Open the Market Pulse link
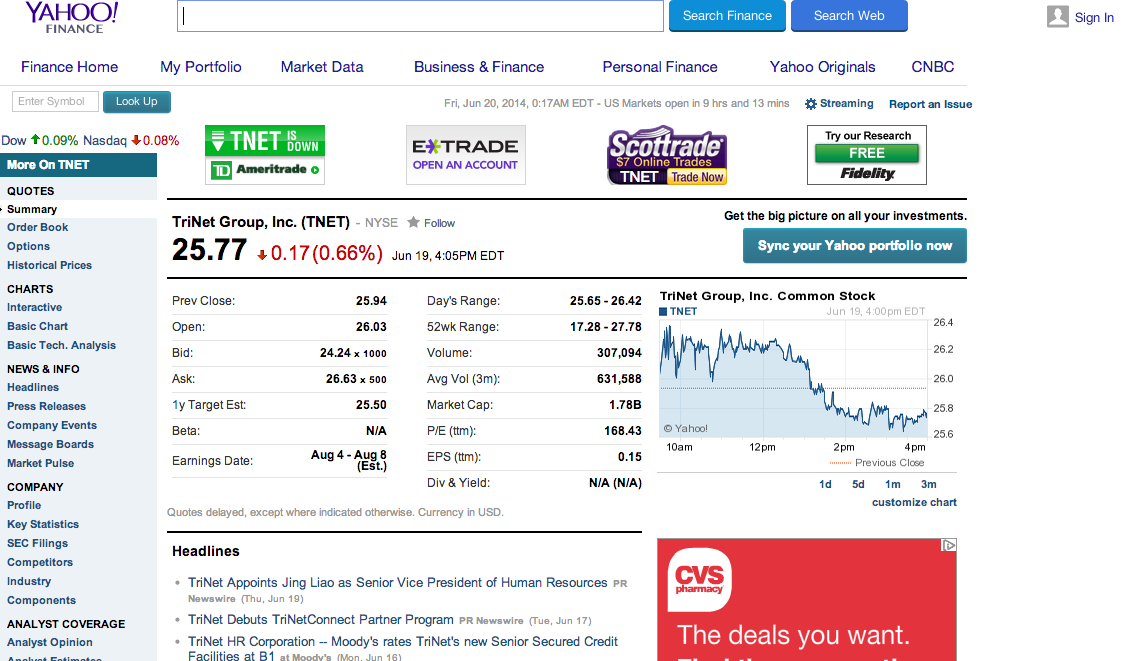This screenshot has height=661, width=1129. point(40,464)
